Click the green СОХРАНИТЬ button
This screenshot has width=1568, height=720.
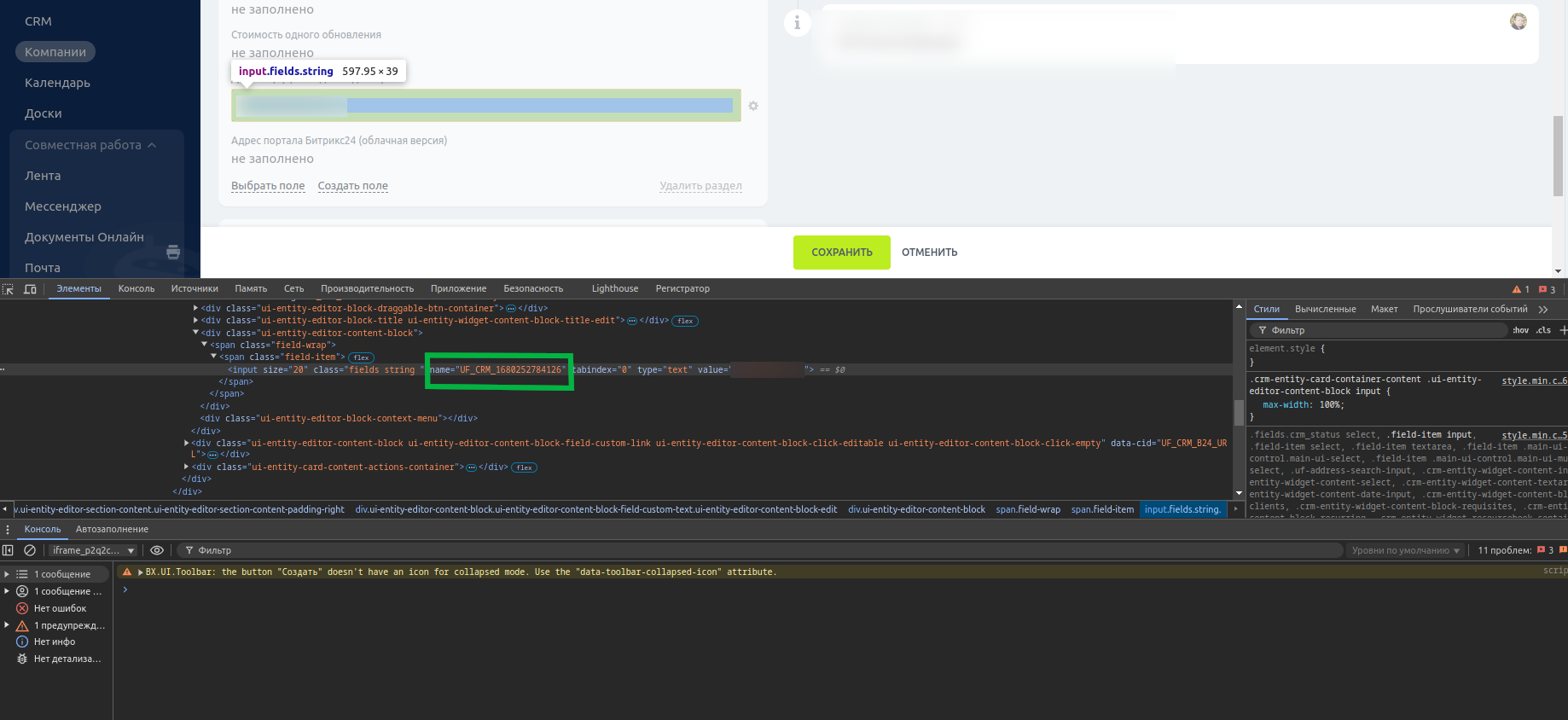pos(842,253)
